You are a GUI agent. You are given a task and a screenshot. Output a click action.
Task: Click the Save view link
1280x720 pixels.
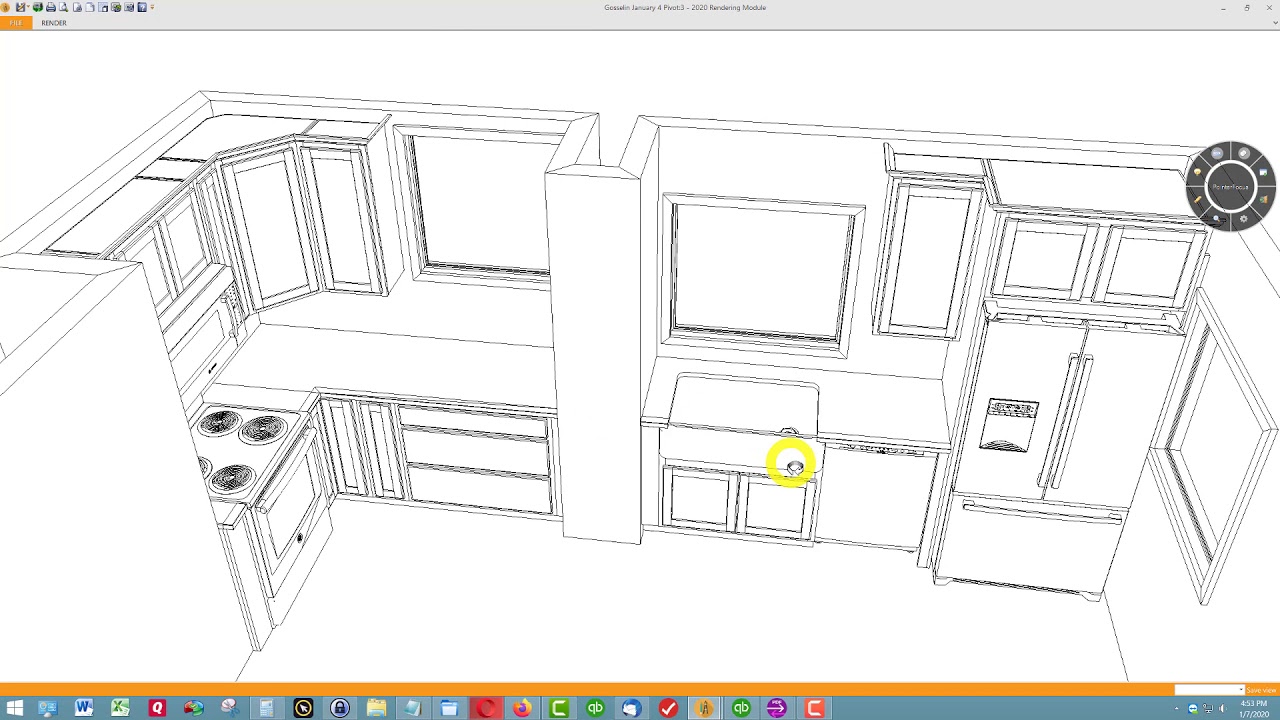[1261, 690]
